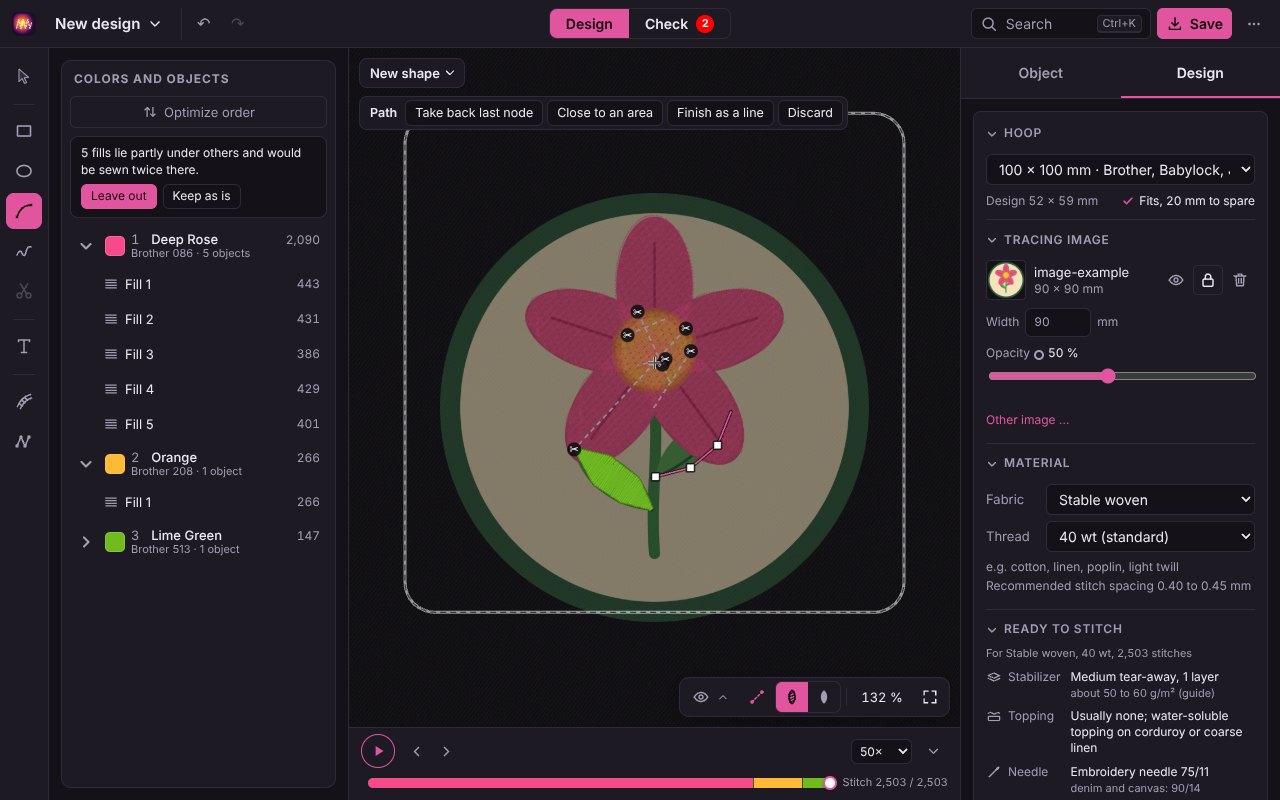Step to next stitch arrow

tap(446, 751)
